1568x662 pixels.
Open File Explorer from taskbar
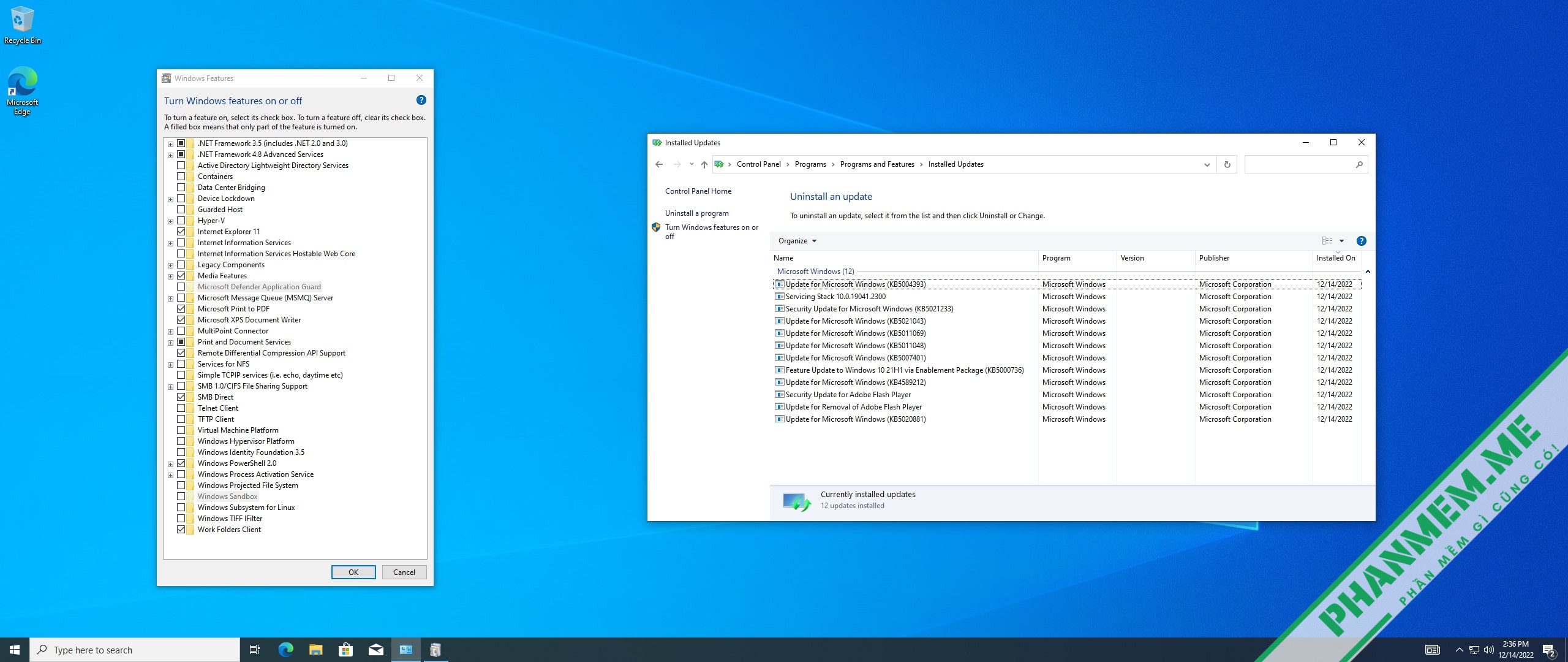click(x=315, y=650)
